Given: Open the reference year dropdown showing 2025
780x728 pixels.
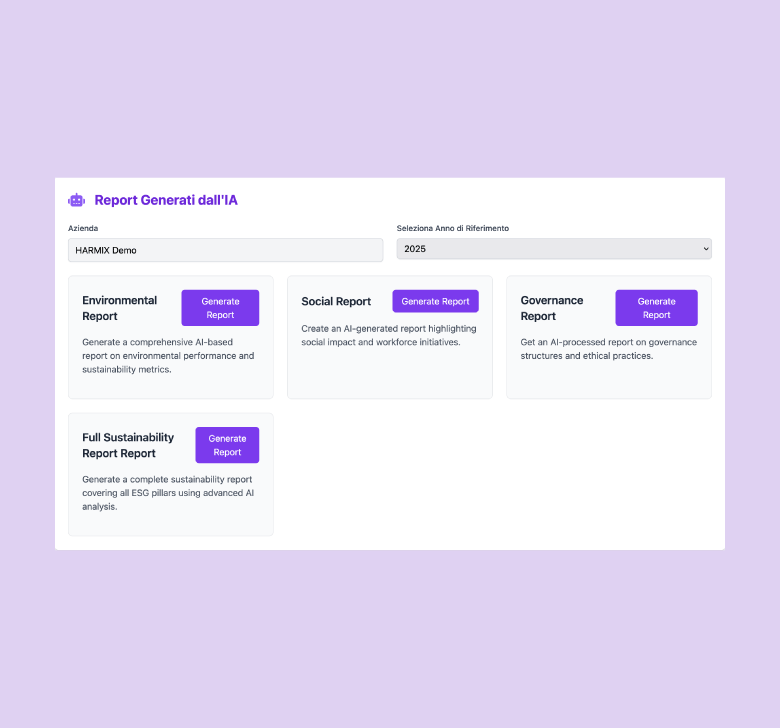Looking at the screenshot, I should [x=554, y=249].
